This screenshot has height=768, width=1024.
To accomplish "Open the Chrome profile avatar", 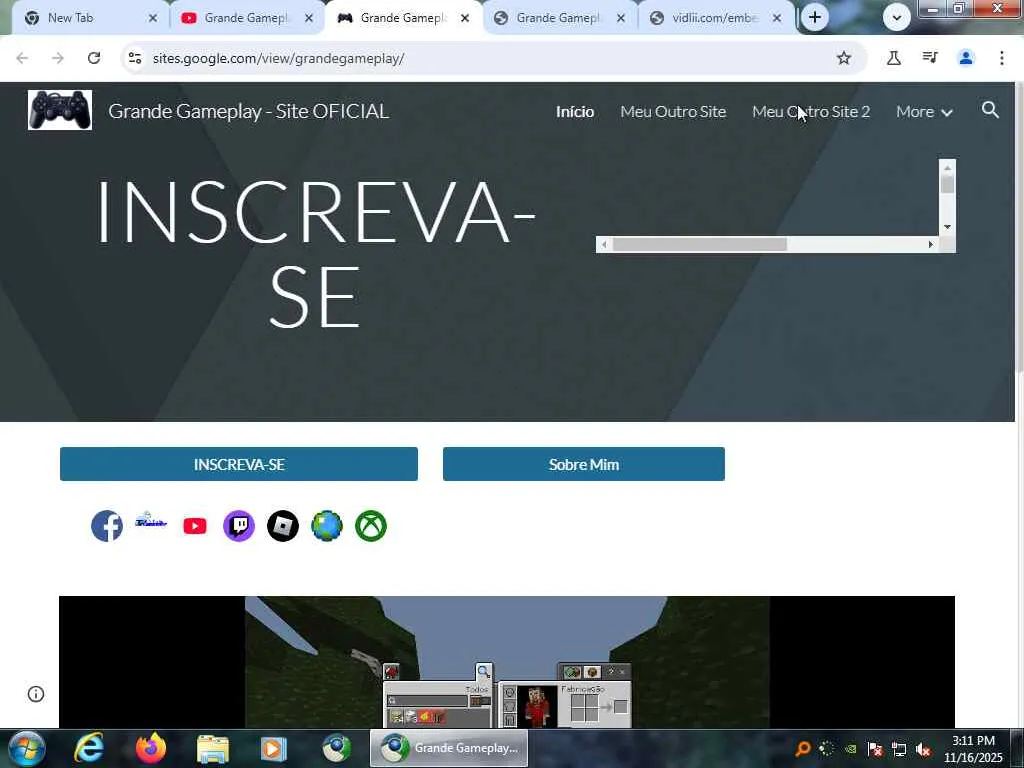I will tap(966, 58).
